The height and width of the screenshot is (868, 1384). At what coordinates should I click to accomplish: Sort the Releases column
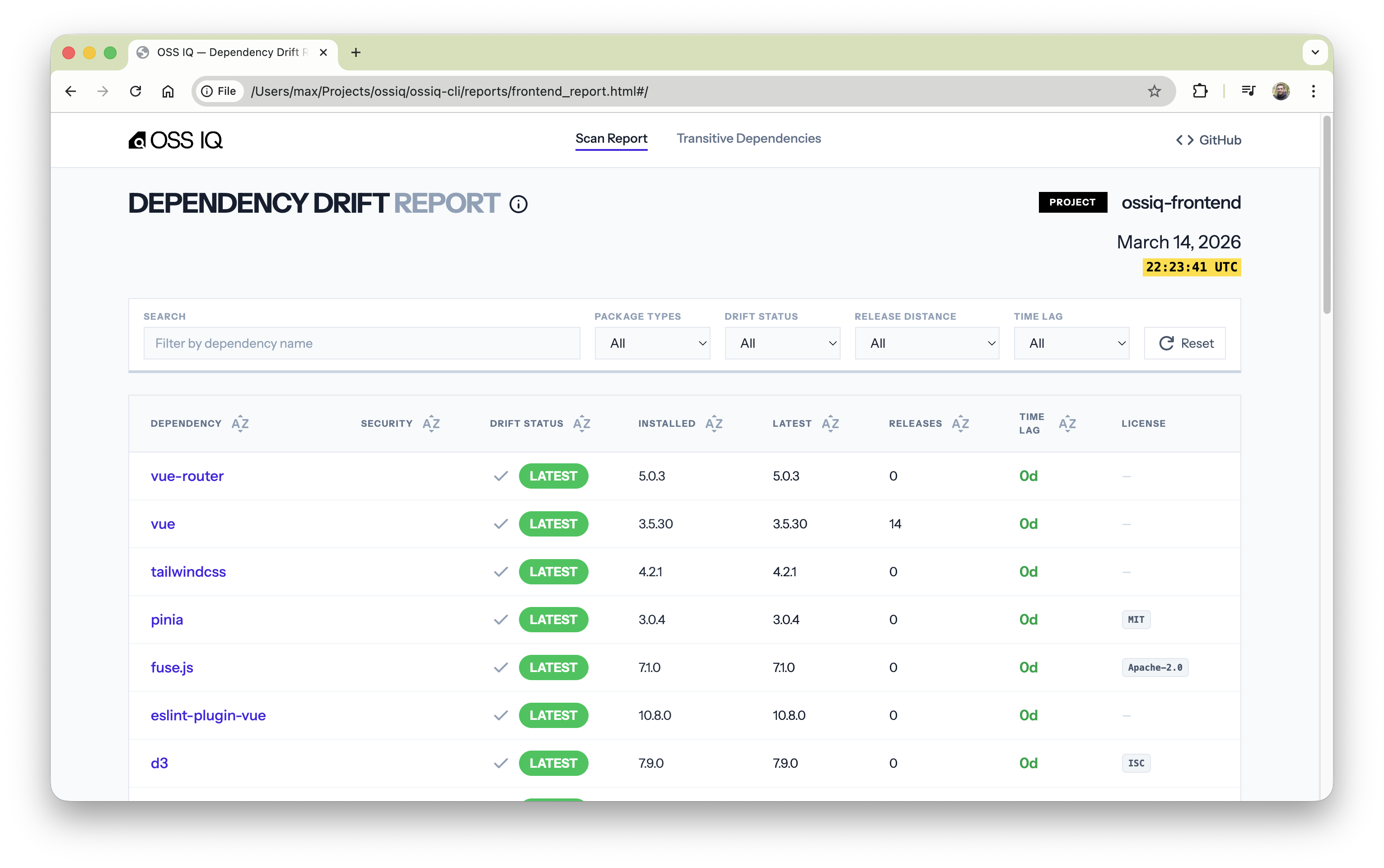coord(960,423)
